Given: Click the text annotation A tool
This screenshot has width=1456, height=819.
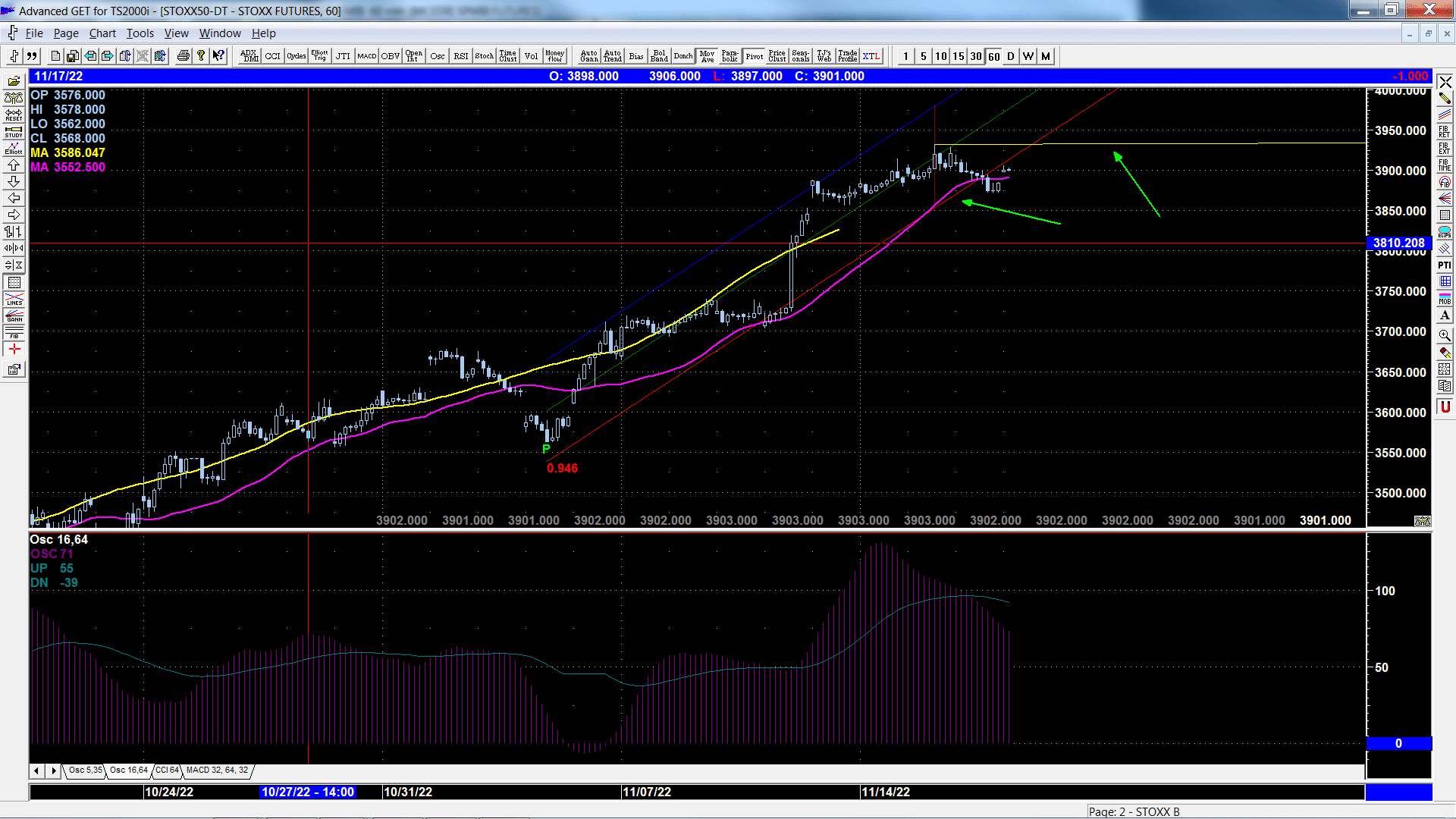Looking at the screenshot, I should (1445, 315).
